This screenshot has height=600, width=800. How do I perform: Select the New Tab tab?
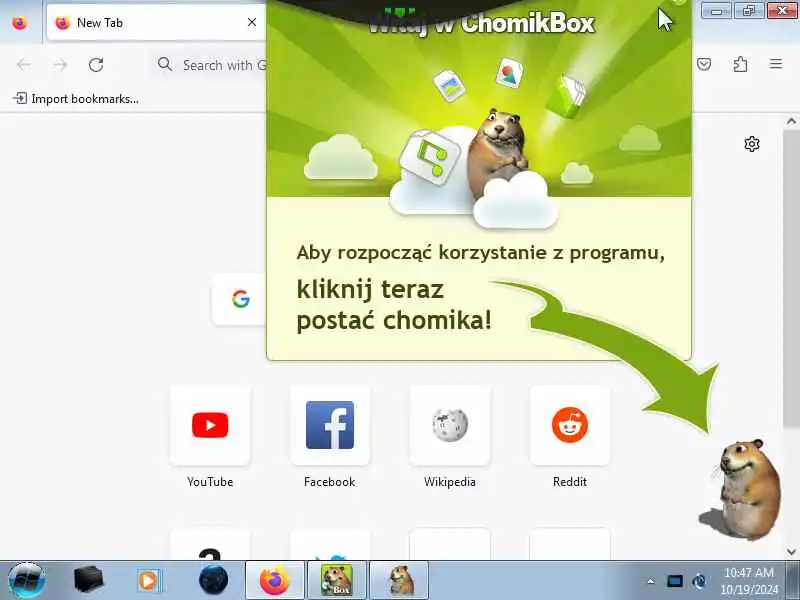[153, 22]
